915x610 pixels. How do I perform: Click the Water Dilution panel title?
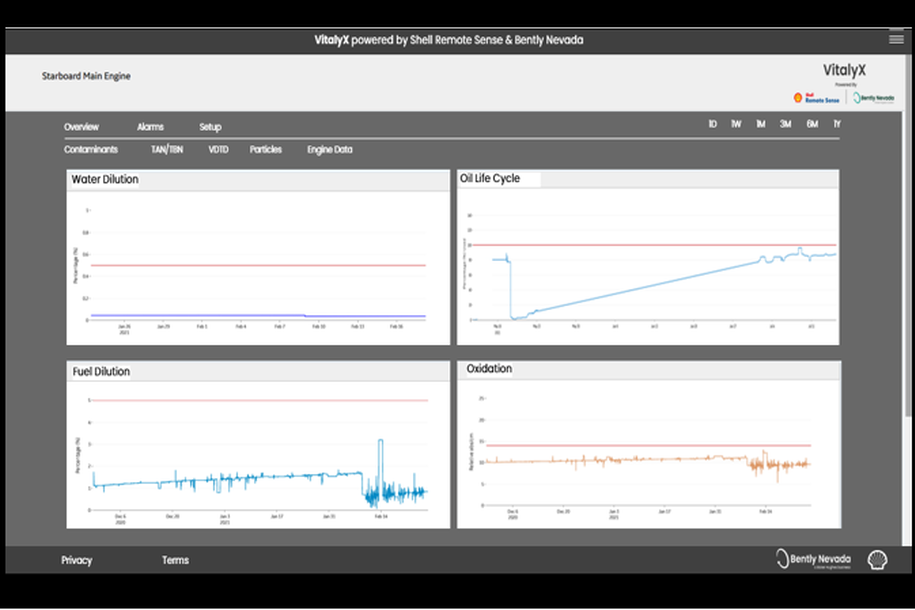pos(105,179)
